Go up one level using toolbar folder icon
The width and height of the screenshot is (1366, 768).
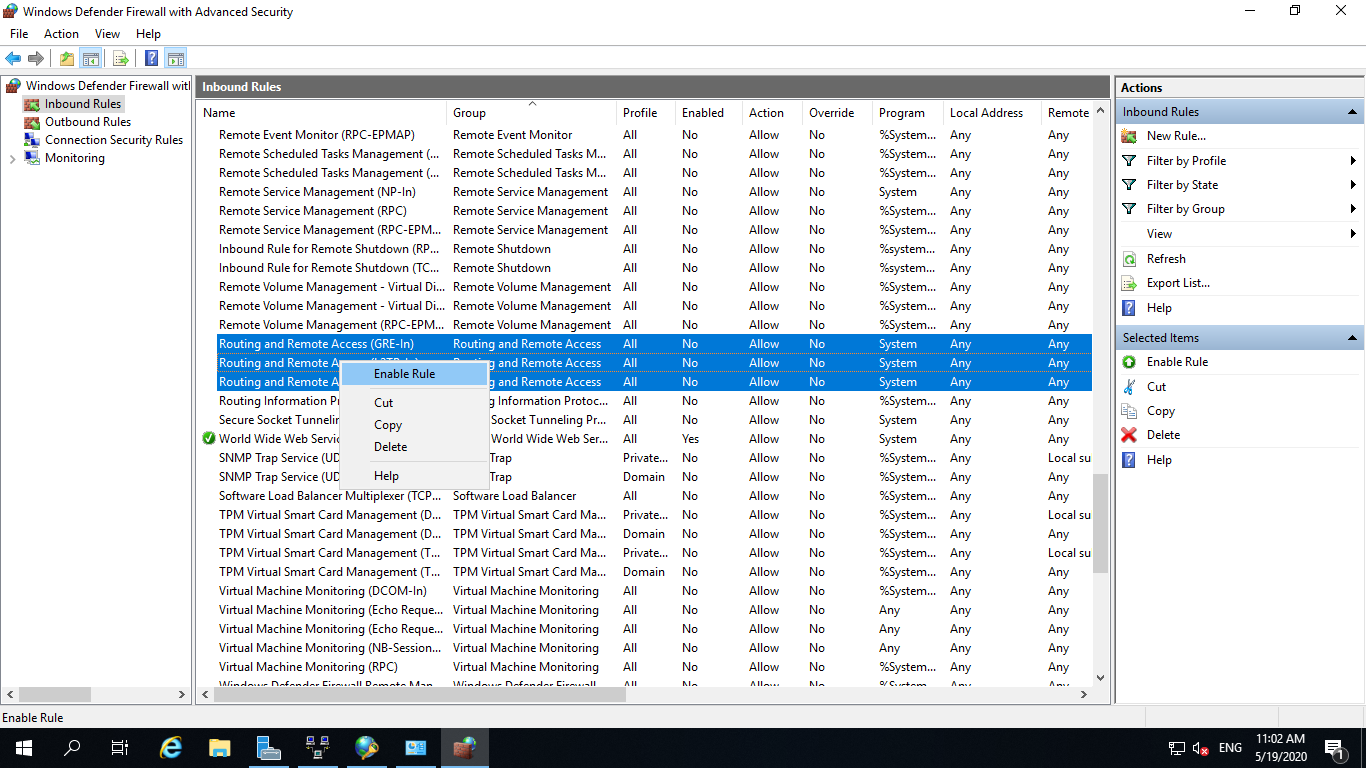66,58
